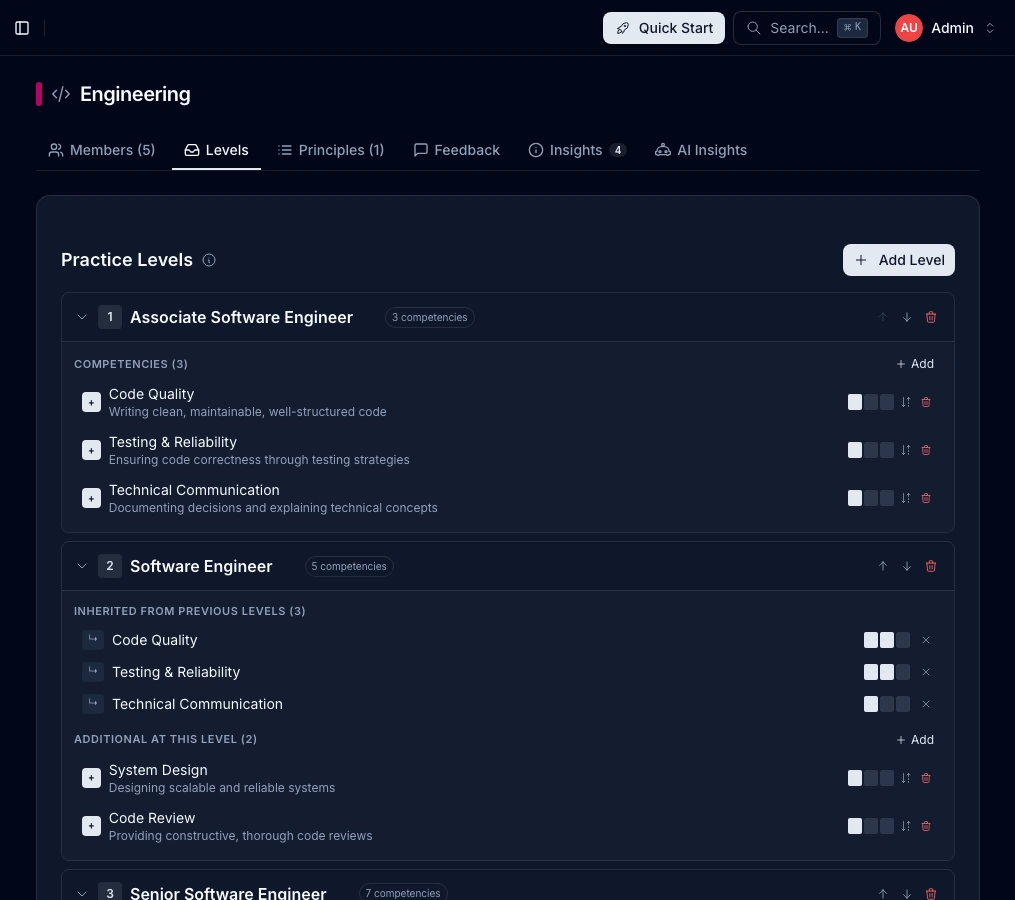Viewport: 1015px width, 900px height.
Task: Set System Design proficiency bar
Action: click(x=871, y=778)
